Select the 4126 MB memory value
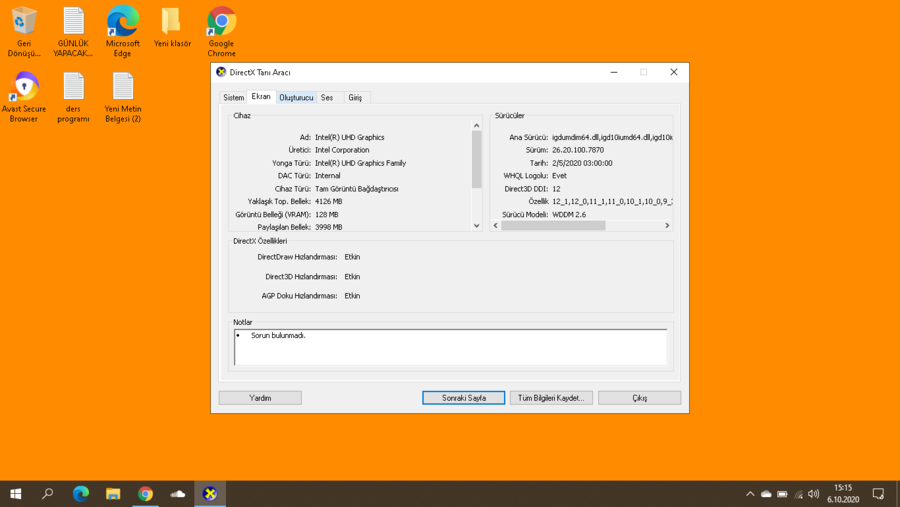 328,202
